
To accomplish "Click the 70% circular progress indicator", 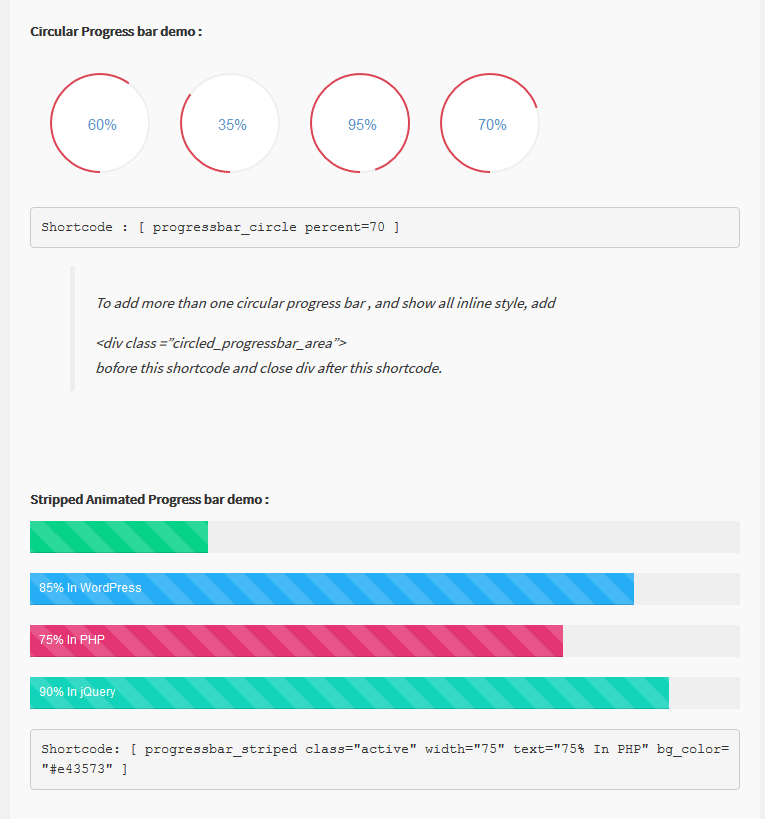I will (x=490, y=123).
